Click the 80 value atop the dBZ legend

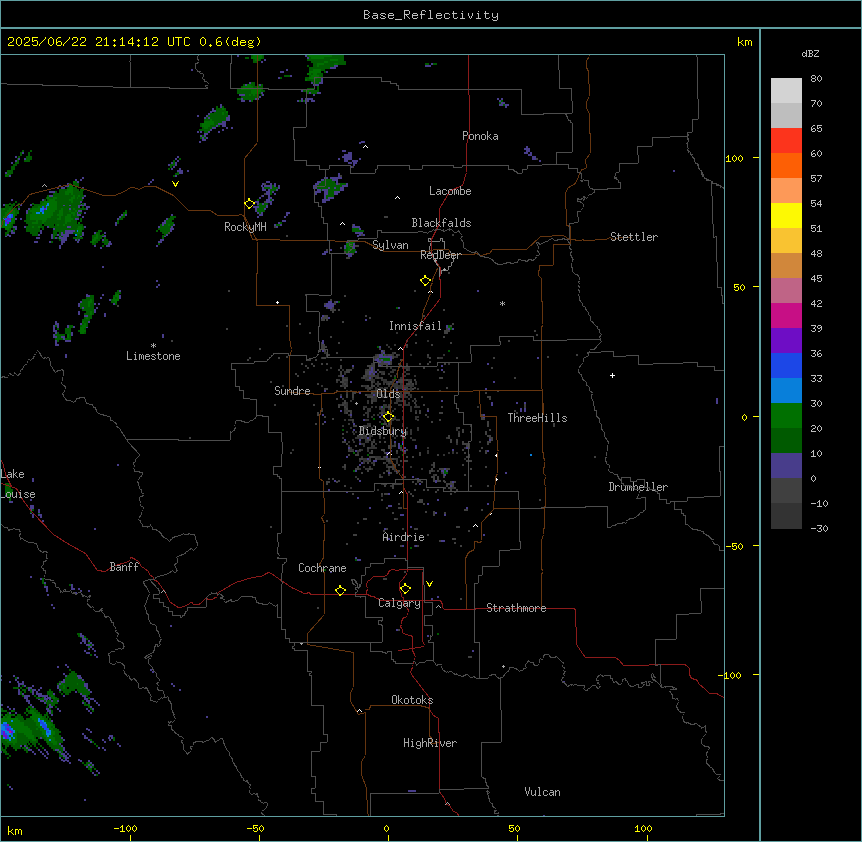[x=816, y=79]
